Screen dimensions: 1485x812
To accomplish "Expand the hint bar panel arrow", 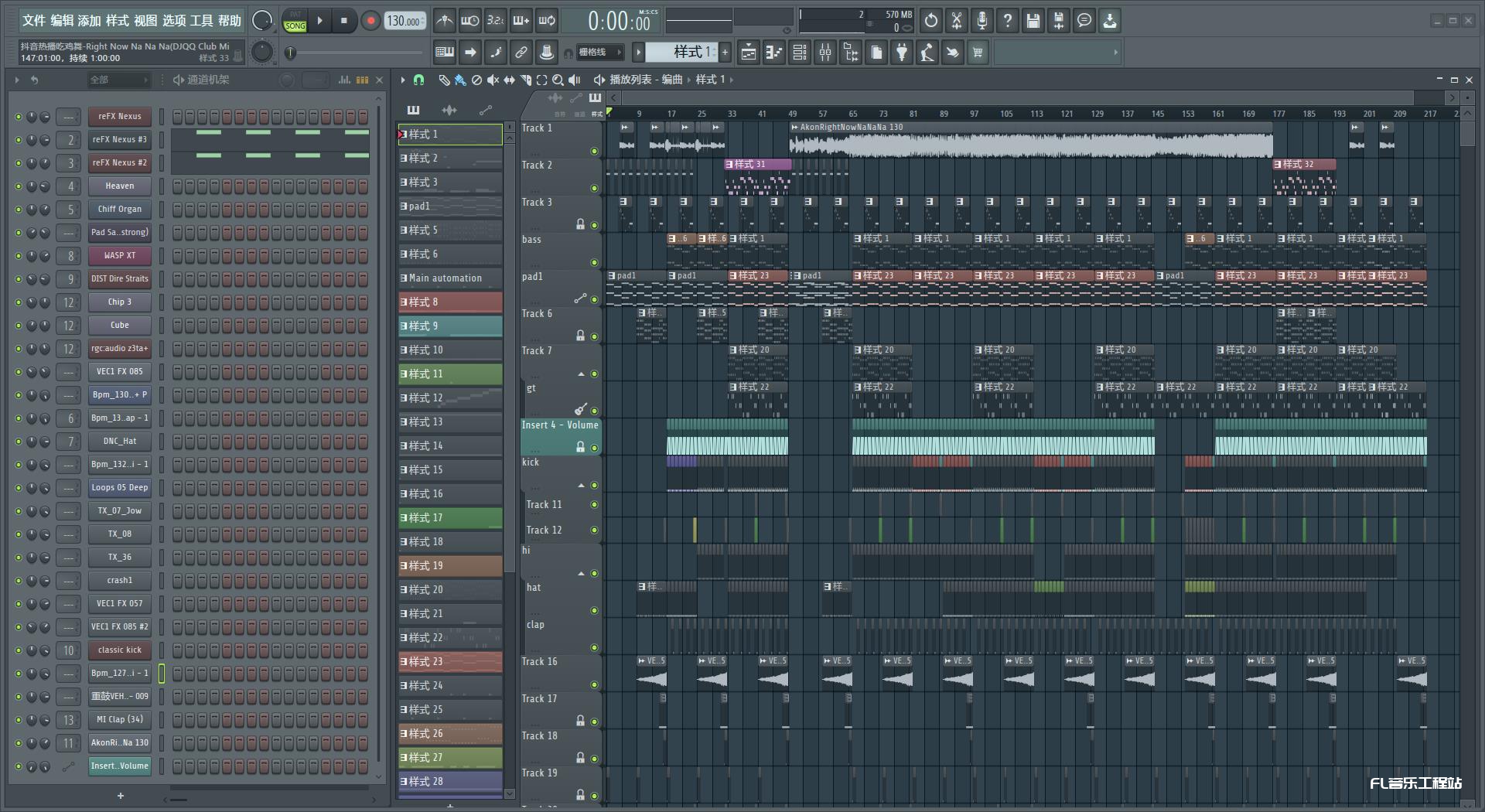I will pos(1115,53).
